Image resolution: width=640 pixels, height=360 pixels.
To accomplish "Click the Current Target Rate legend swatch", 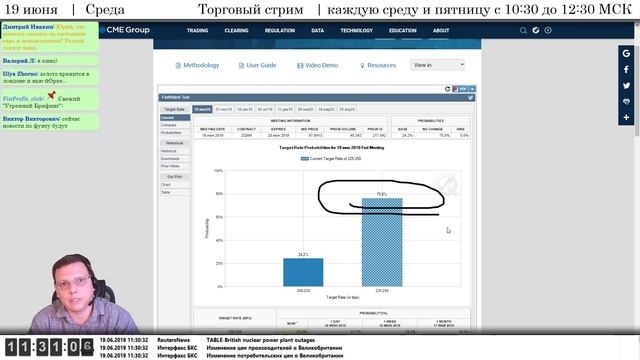I will click(x=304, y=159).
